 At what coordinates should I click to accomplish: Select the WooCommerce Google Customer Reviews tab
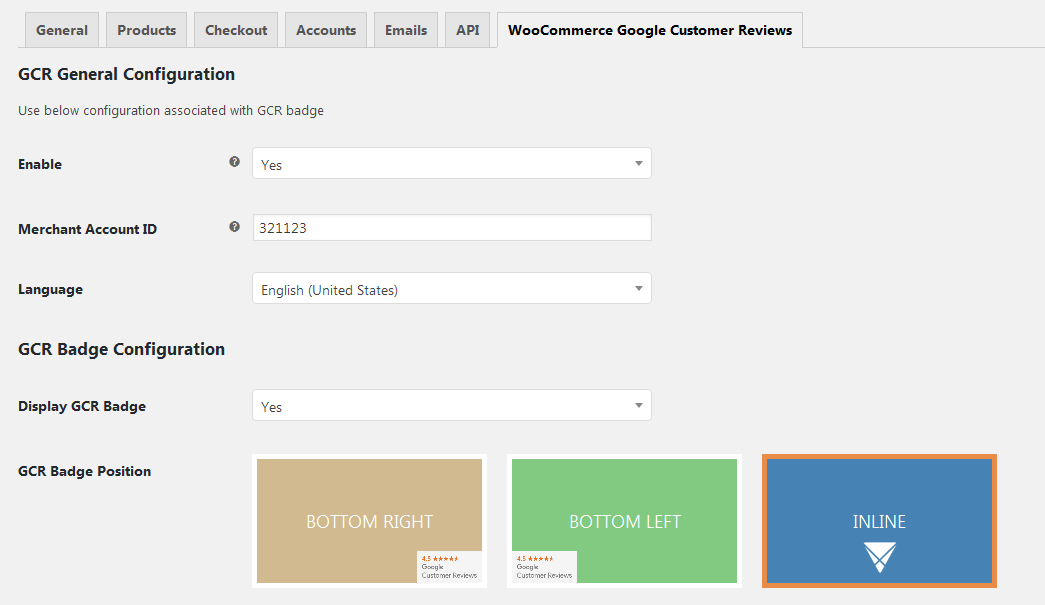click(650, 30)
